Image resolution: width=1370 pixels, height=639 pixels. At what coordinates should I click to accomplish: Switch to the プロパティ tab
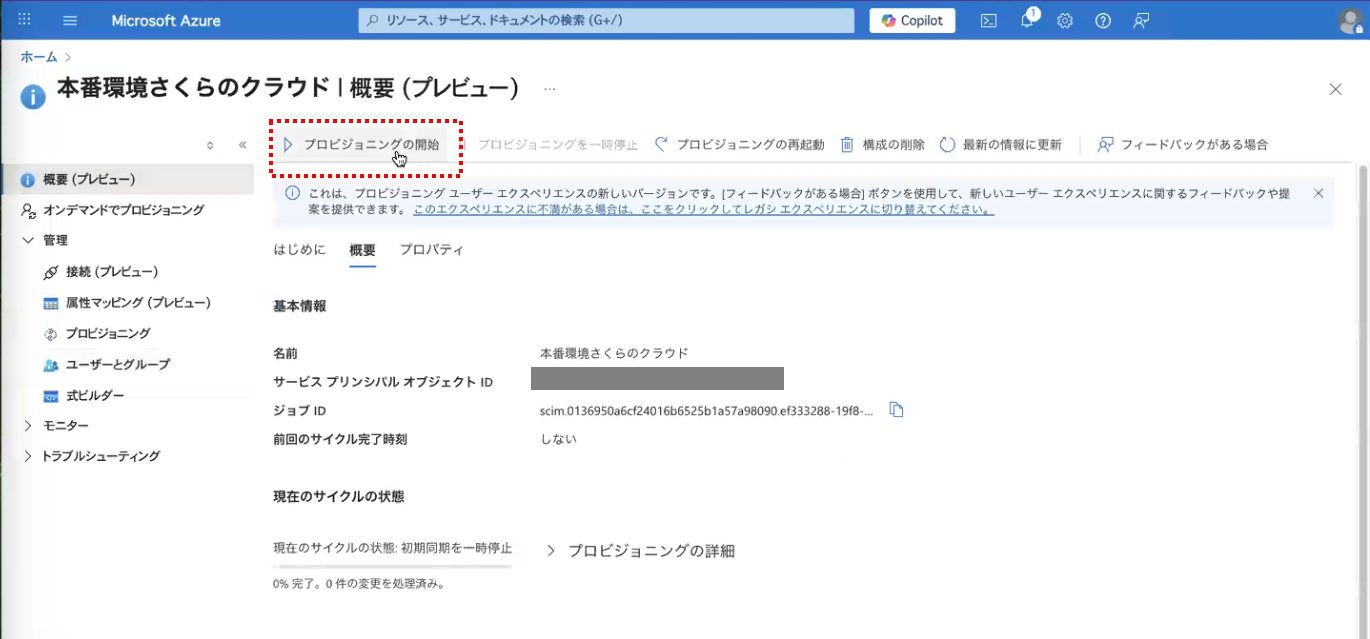pos(431,250)
